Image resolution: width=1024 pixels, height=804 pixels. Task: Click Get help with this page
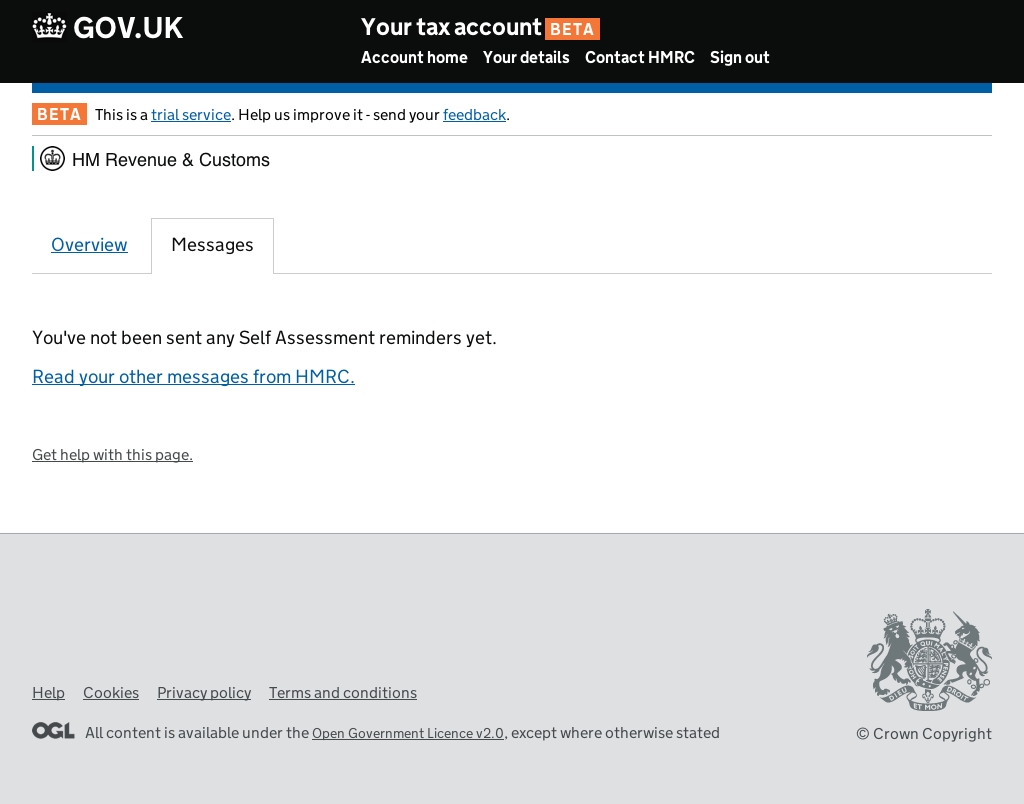[112, 455]
